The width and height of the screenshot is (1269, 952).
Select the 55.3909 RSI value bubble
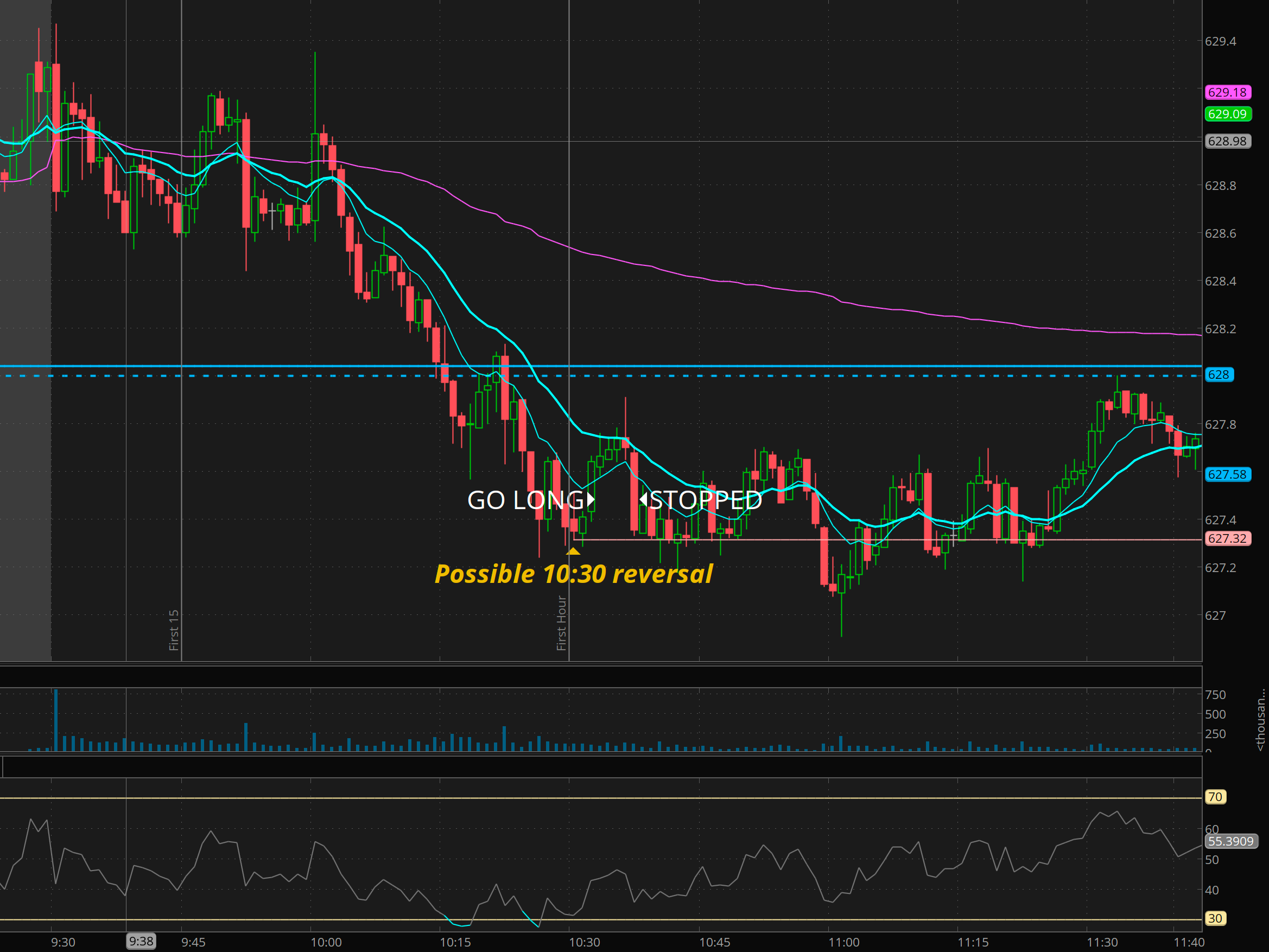coord(1230,841)
